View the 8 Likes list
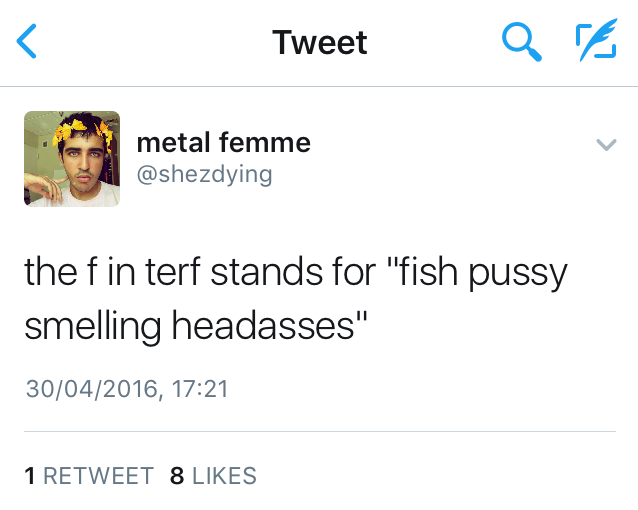Viewport: 638px width, 510px height. pyautogui.click(x=213, y=476)
